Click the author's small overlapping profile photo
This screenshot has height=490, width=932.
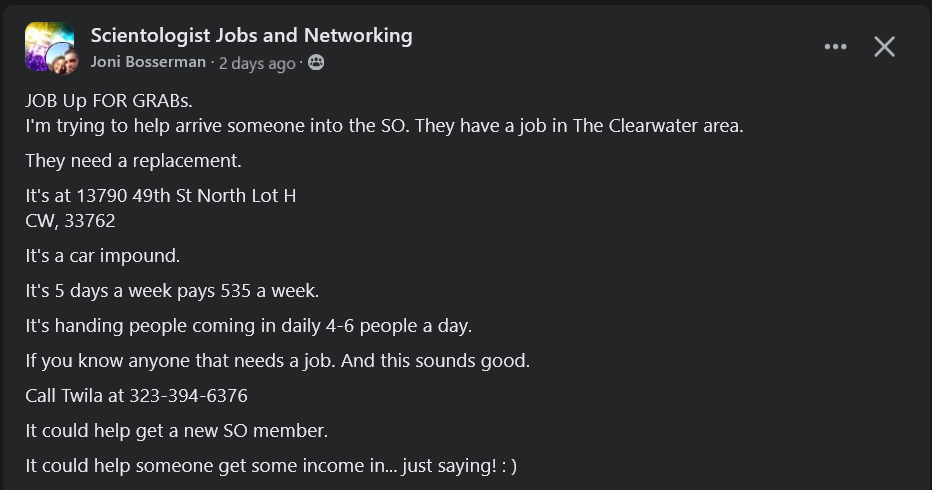pyautogui.click(x=63, y=61)
